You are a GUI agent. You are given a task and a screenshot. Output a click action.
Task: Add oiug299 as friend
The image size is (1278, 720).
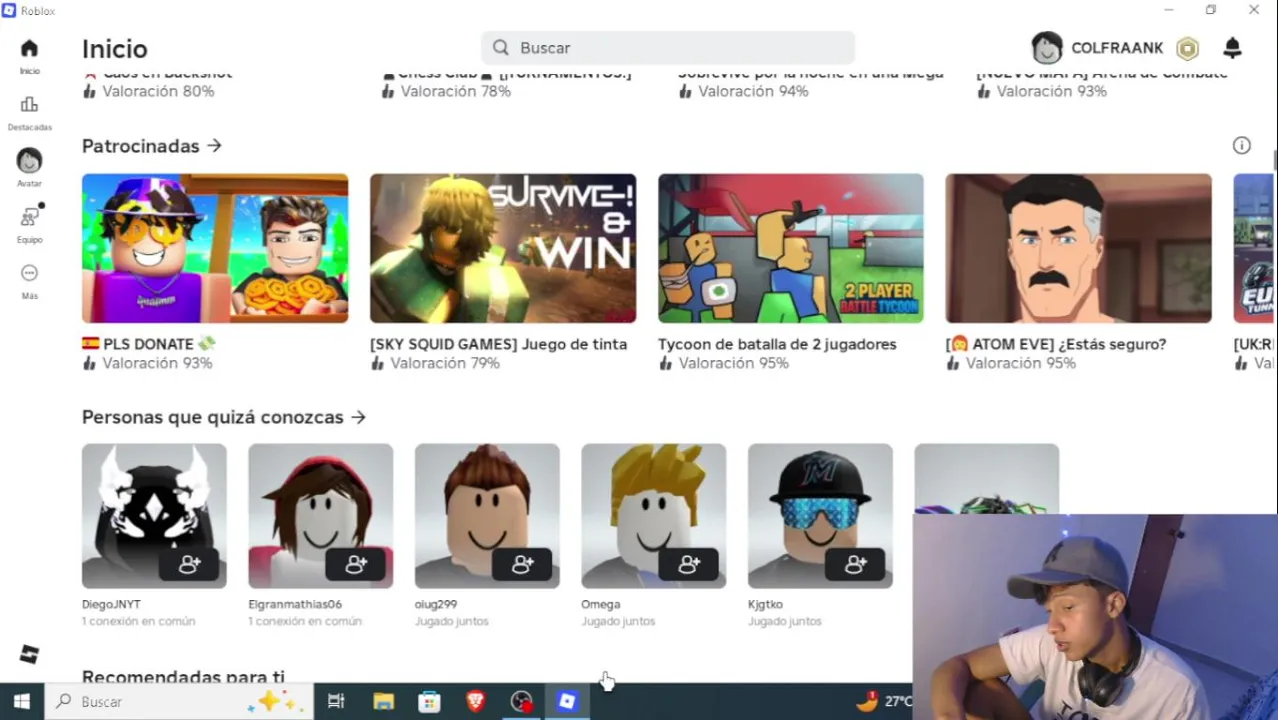point(522,565)
